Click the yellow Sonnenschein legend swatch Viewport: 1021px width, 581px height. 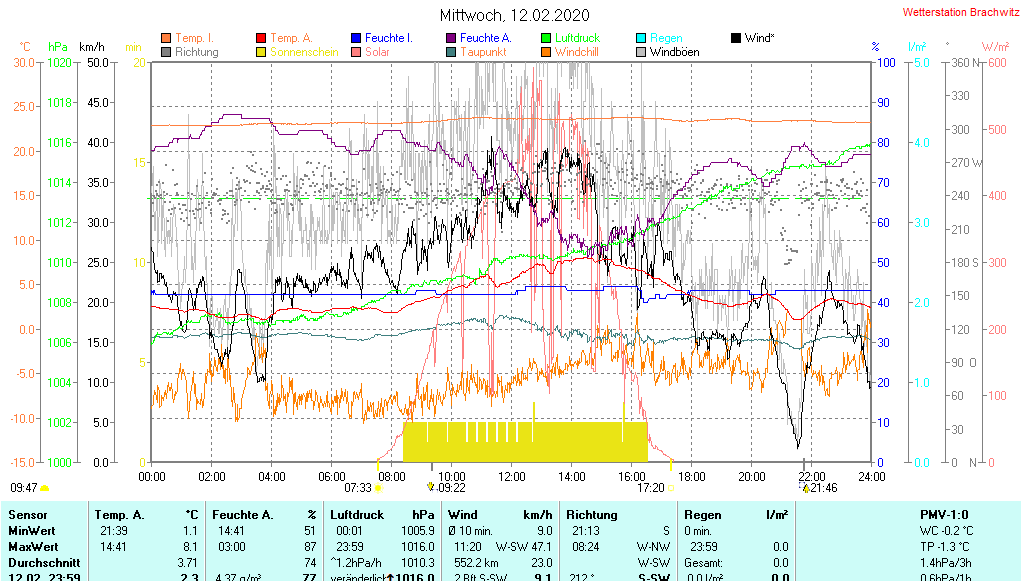(262, 52)
